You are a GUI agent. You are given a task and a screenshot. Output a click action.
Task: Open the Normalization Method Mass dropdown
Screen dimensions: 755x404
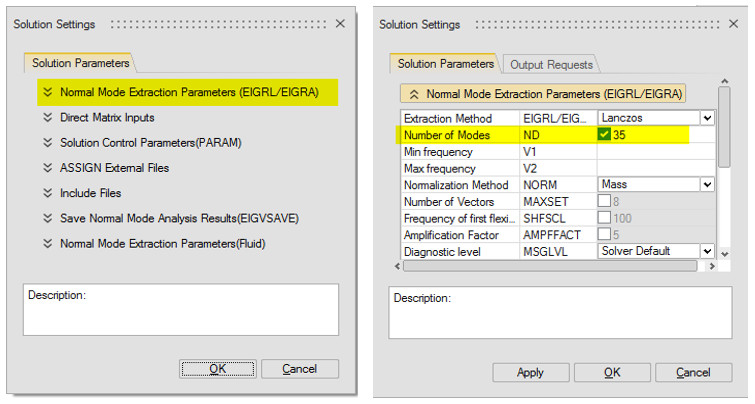point(708,185)
